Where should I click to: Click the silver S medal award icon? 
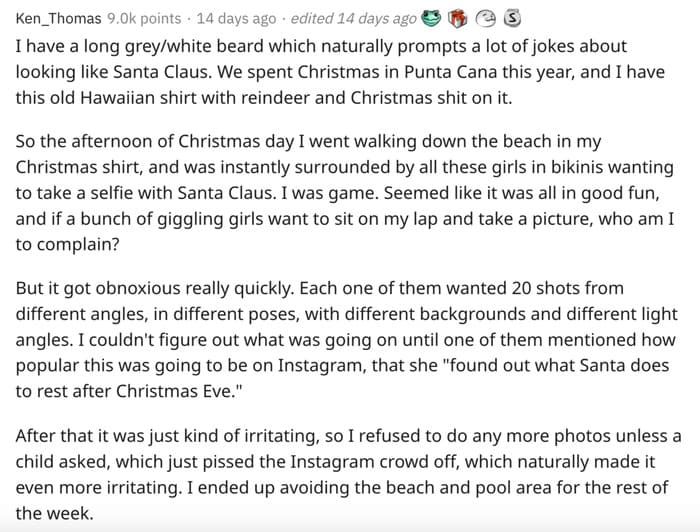(x=512, y=18)
